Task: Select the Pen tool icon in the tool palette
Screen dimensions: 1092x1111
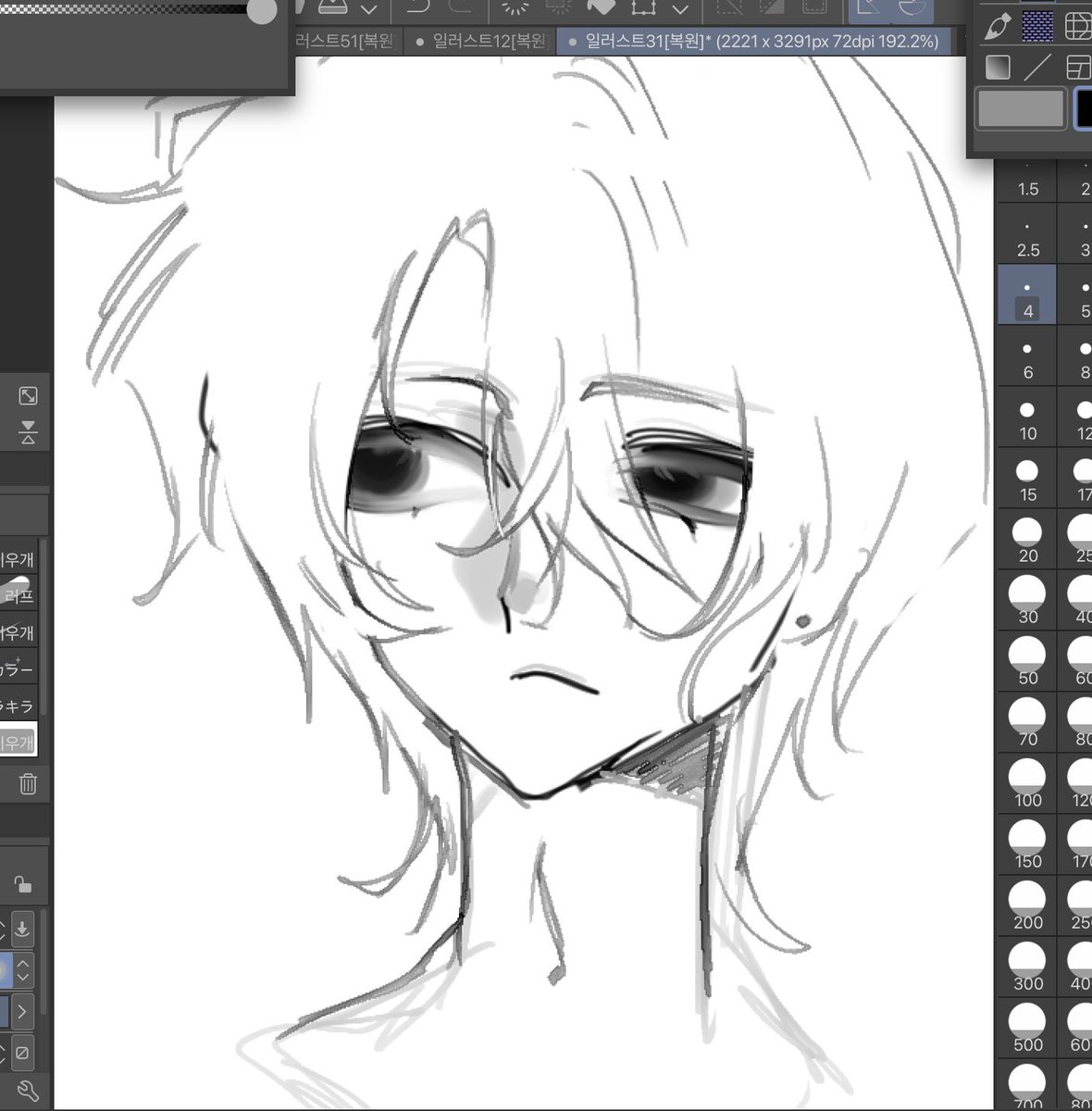Action: tap(997, 27)
